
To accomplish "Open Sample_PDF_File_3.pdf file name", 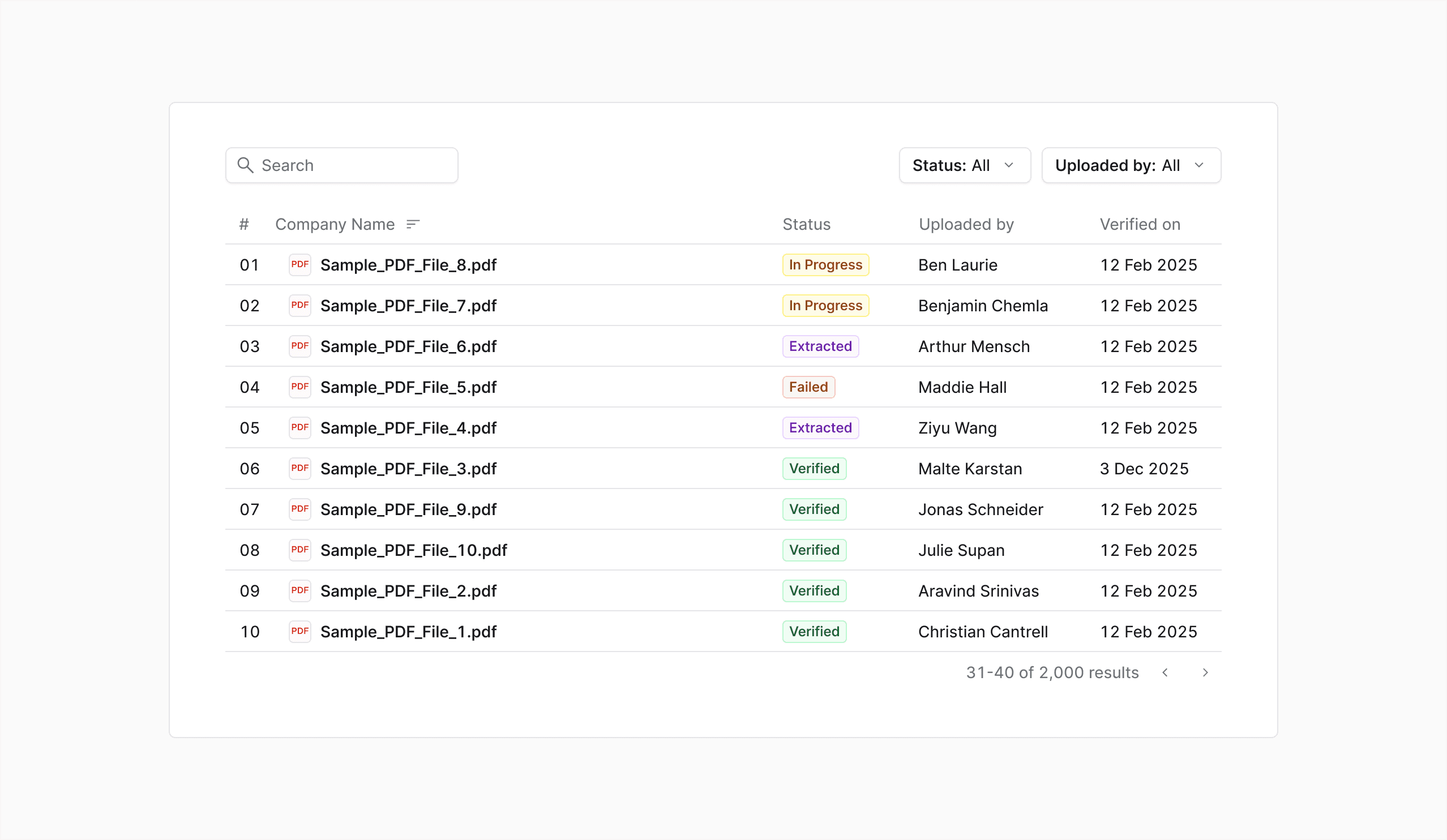I will [x=408, y=469].
